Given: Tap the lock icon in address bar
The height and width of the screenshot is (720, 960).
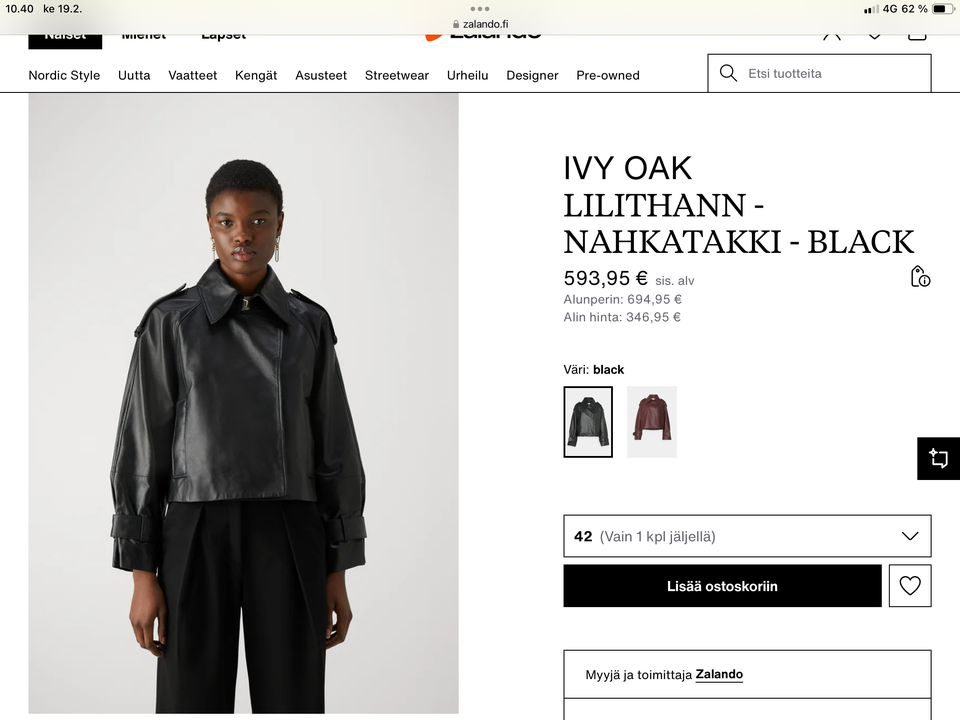Looking at the screenshot, I should click(457, 24).
